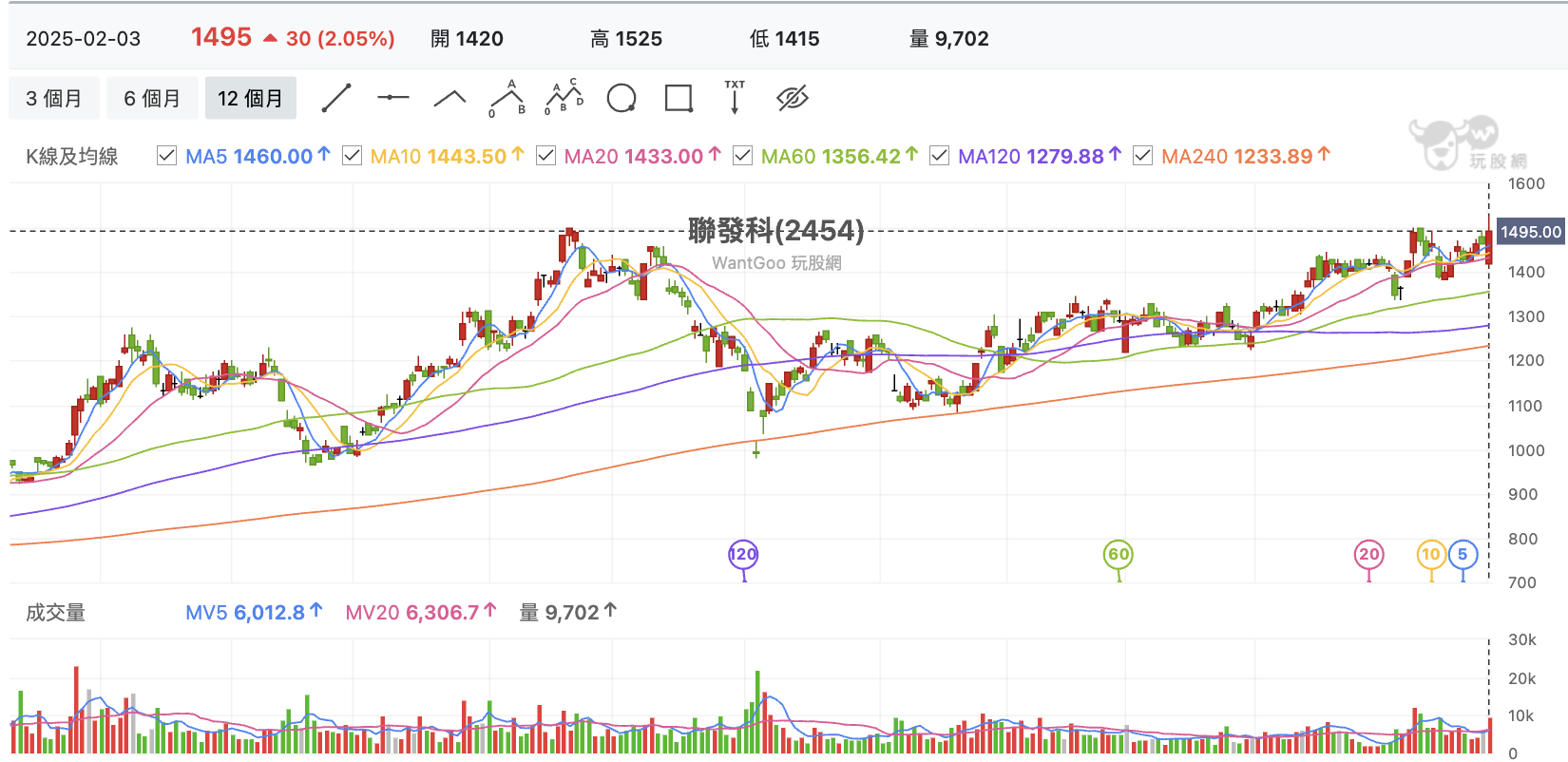Click the high price 高 1525
Viewport: 1568px width, 762px height.
point(626,39)
